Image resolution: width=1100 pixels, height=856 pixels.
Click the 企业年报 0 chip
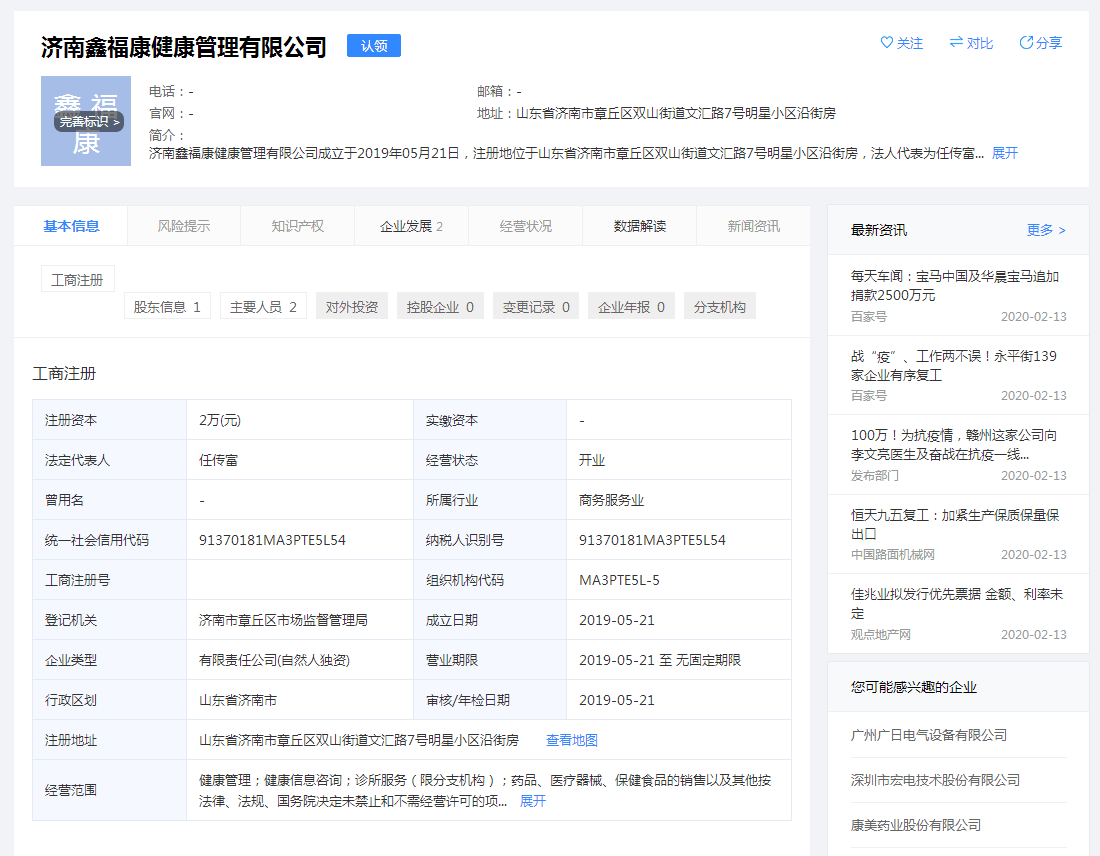[631, 307]
